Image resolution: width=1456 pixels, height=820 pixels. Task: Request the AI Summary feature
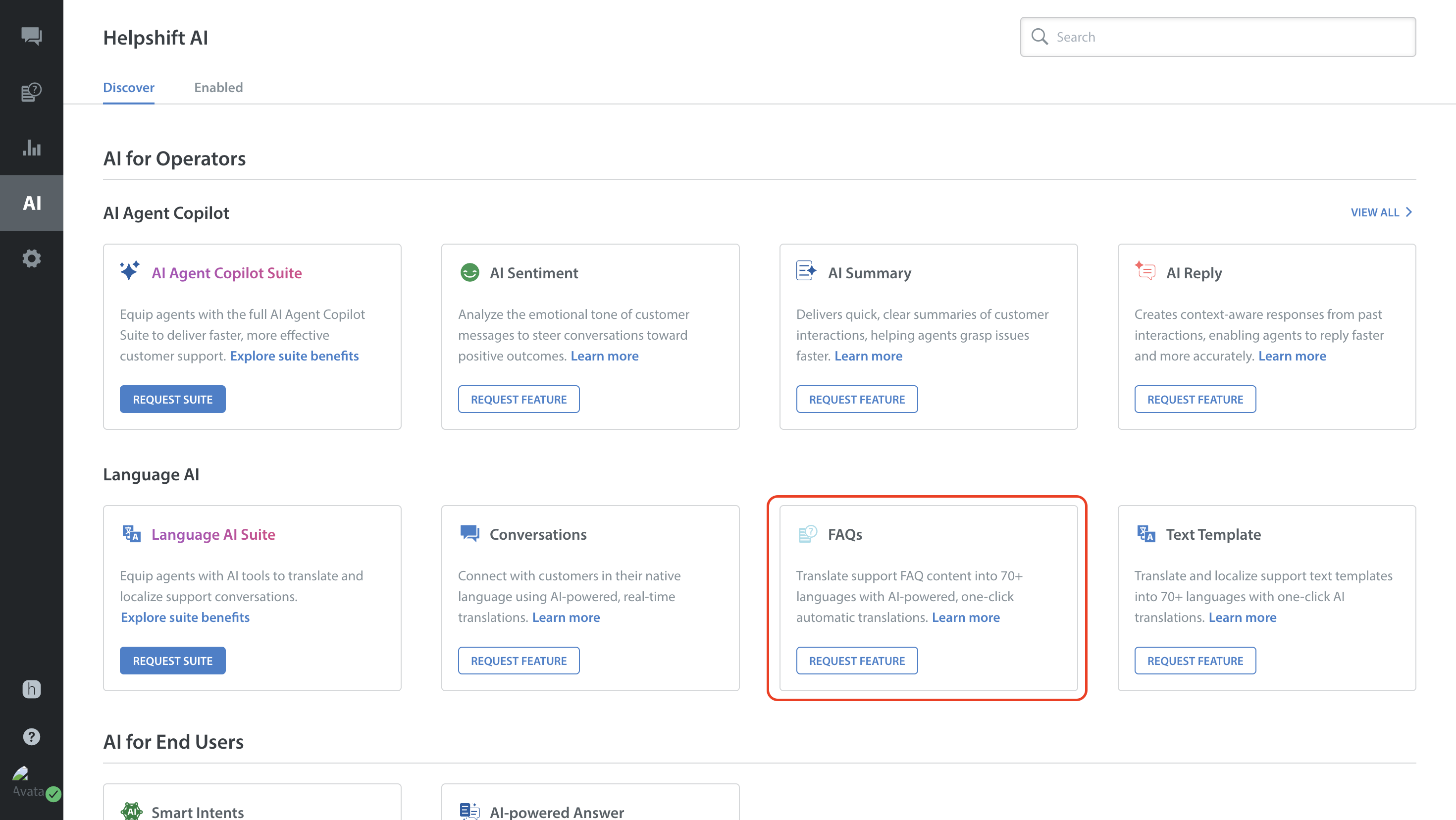(x=856, y=399)
